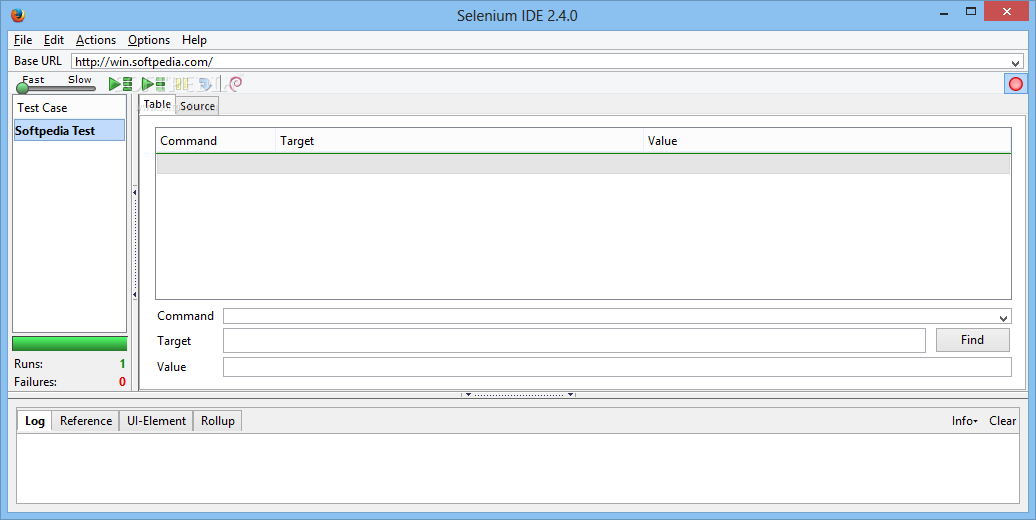The height and width of the screenshot is (520, 1036).
Task: Click inside the Log output area
Action: click(517, 469)
